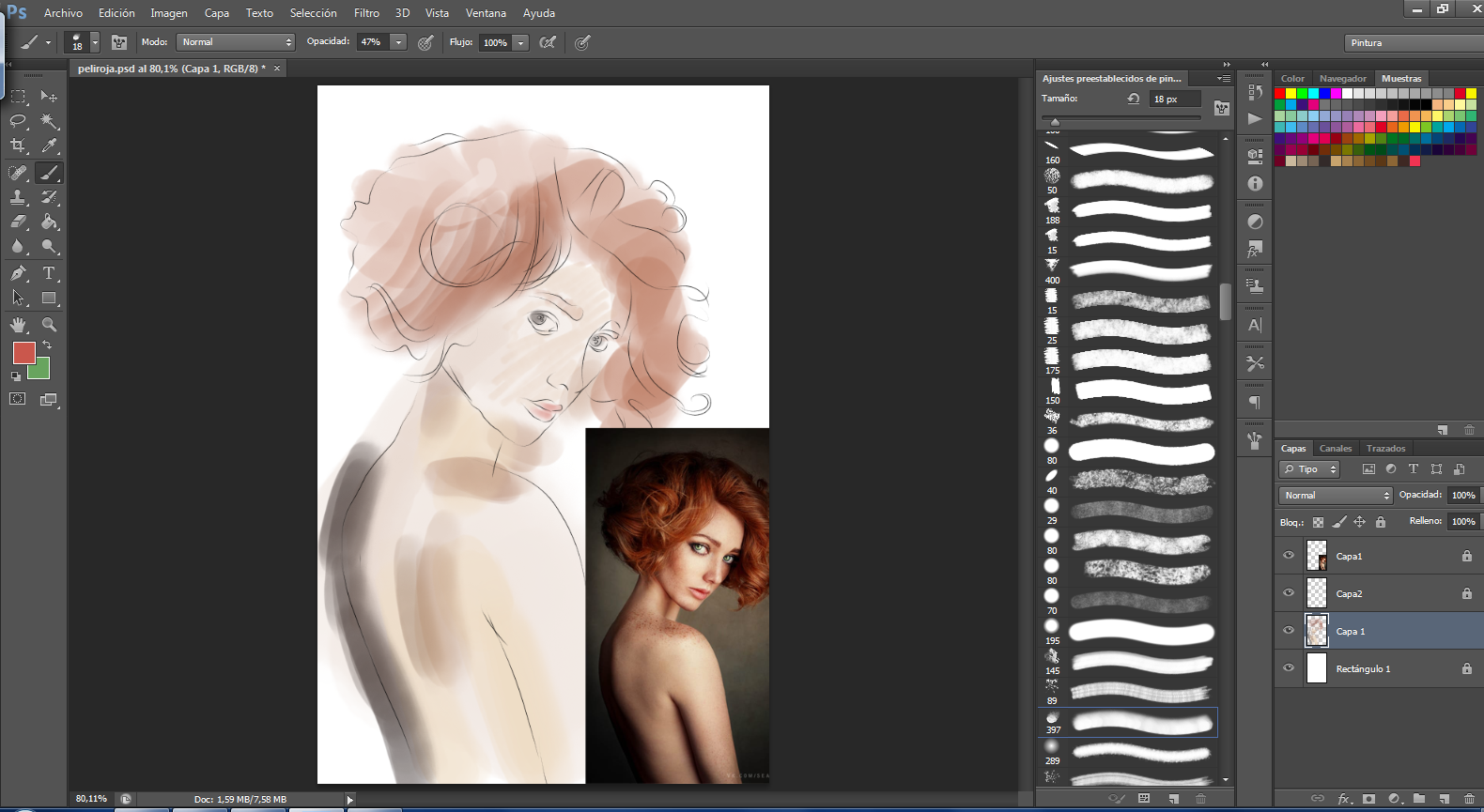
Task: Open the Filtro menu
Action: click(366, 13)
